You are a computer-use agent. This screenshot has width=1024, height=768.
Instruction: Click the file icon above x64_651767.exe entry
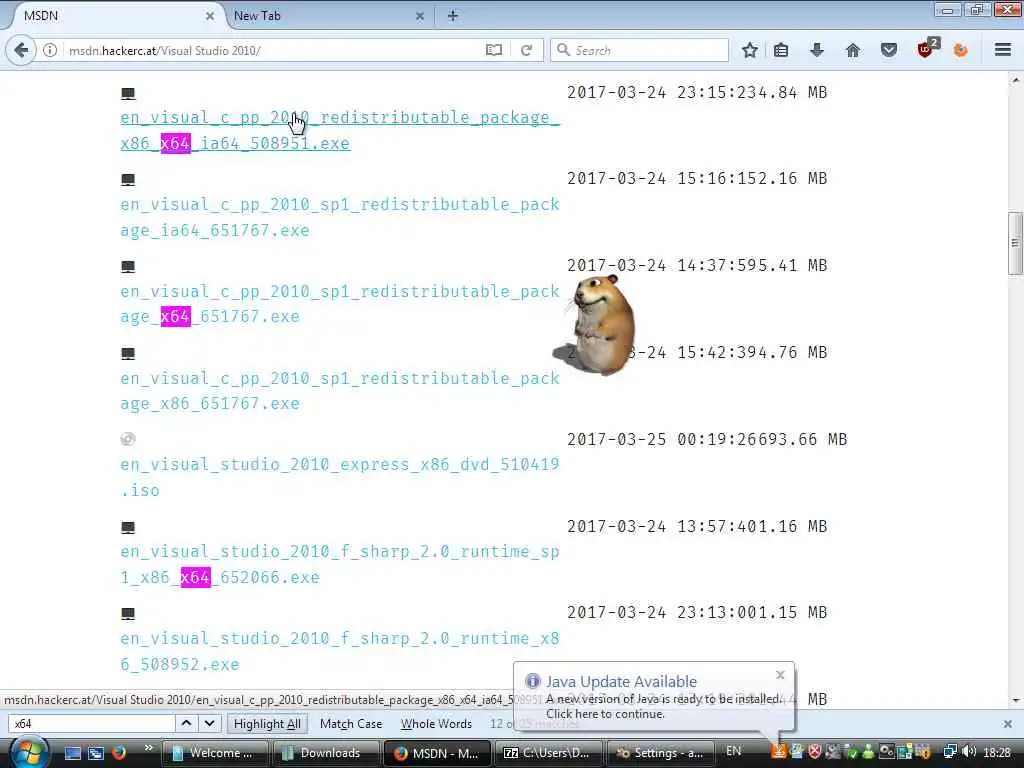pyautogui.click(x=128, y=266)
